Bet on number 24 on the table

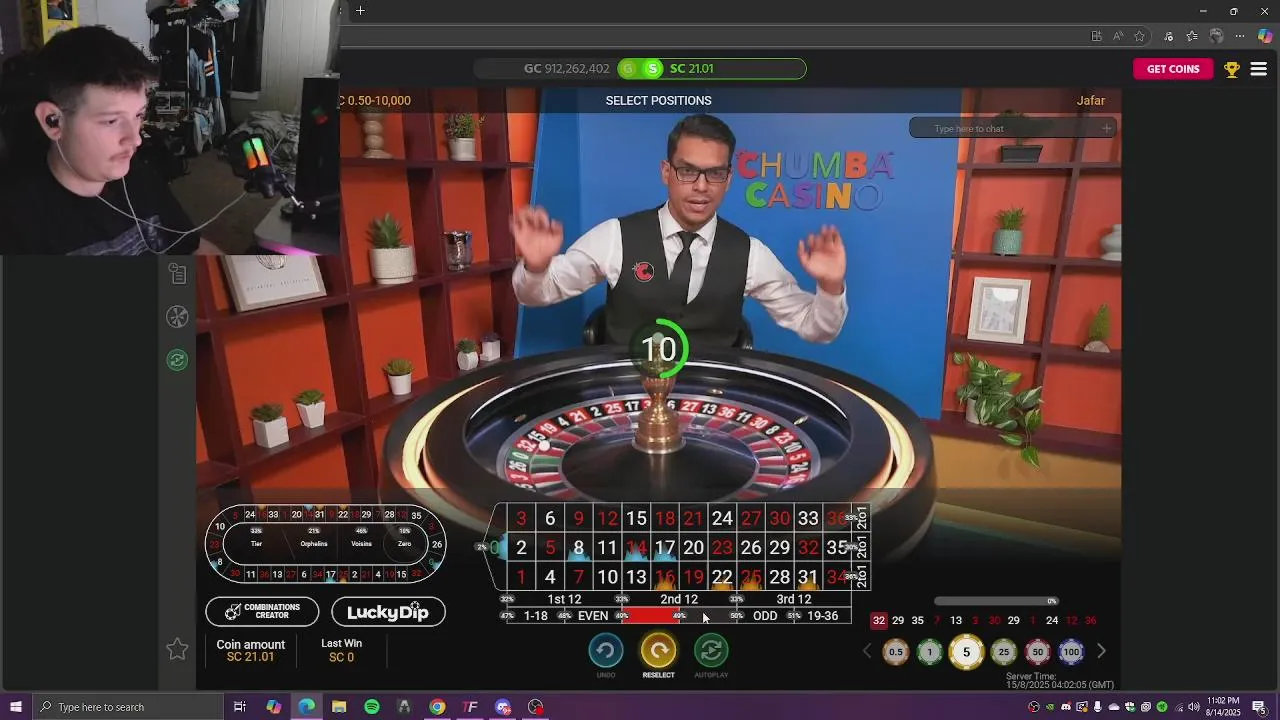click(x=722, y=518)
